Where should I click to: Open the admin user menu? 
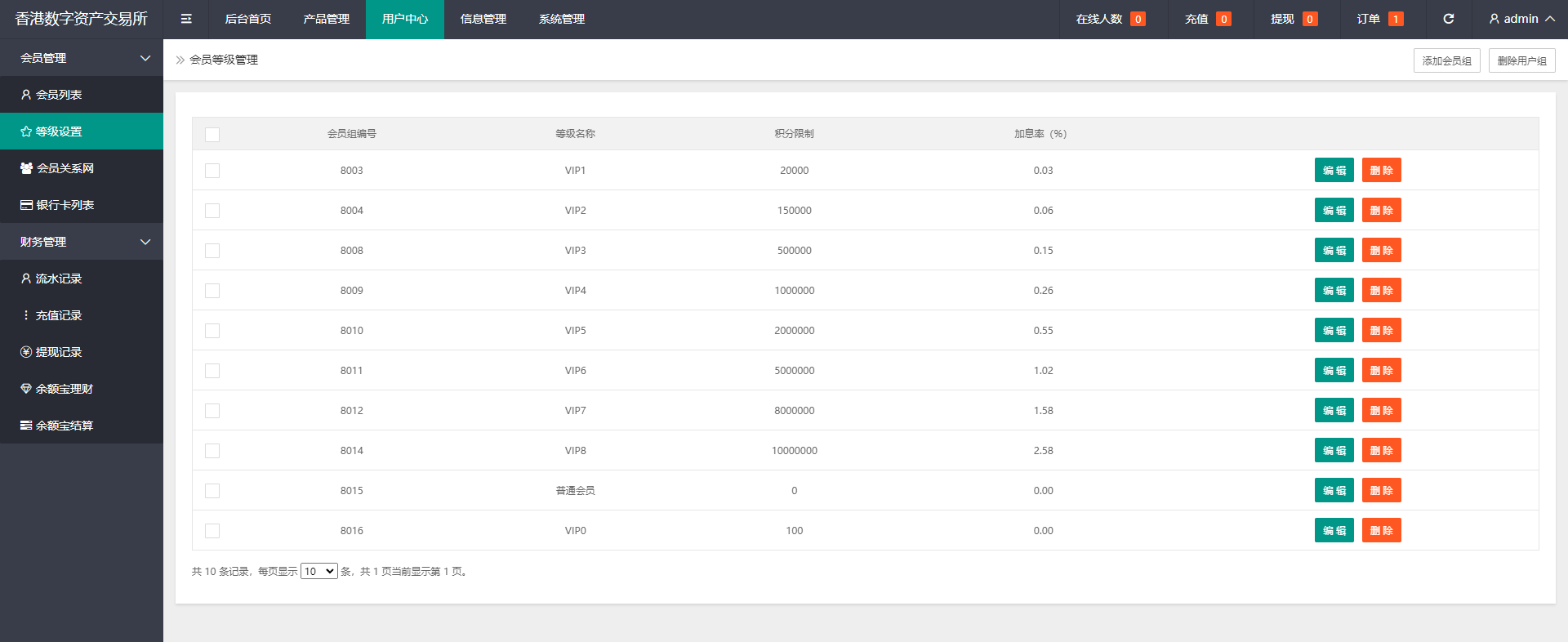coord(1521,19)
